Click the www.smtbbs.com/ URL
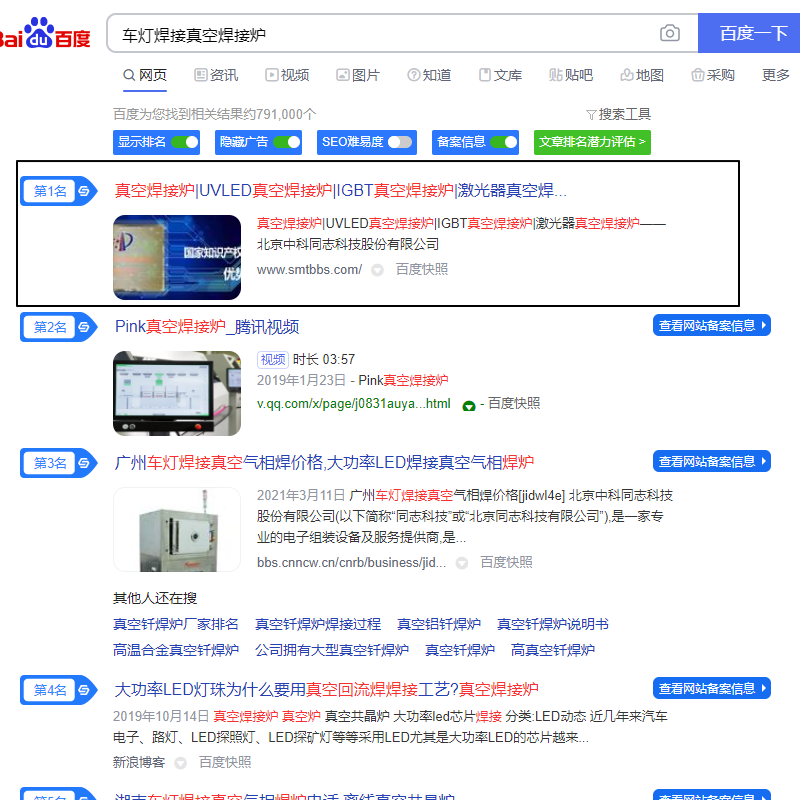This screenshot has width=800, height=800. tap(309, 269)
